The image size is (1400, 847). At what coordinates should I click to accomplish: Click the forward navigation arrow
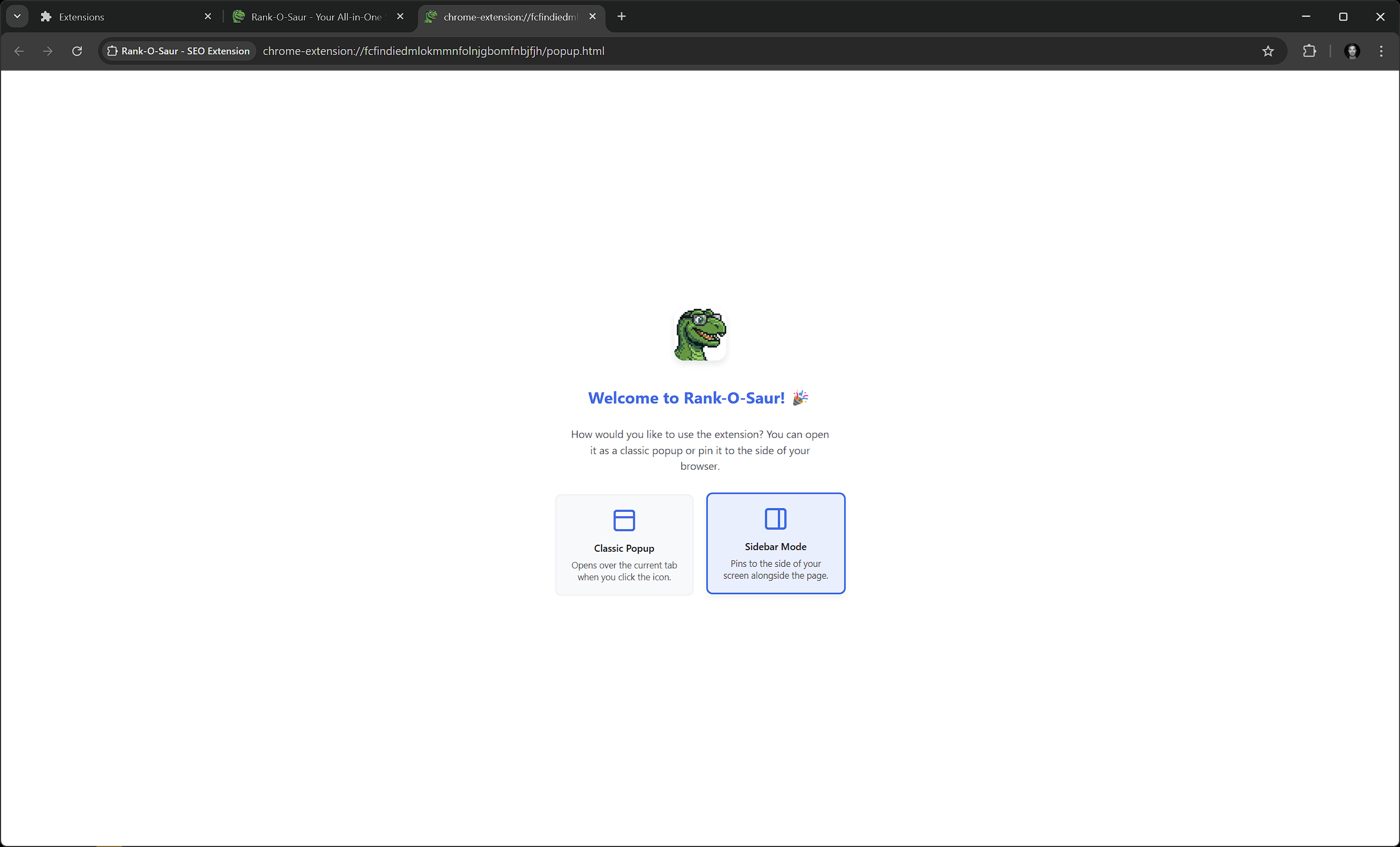pyautogui.click(x=48, y=51)
